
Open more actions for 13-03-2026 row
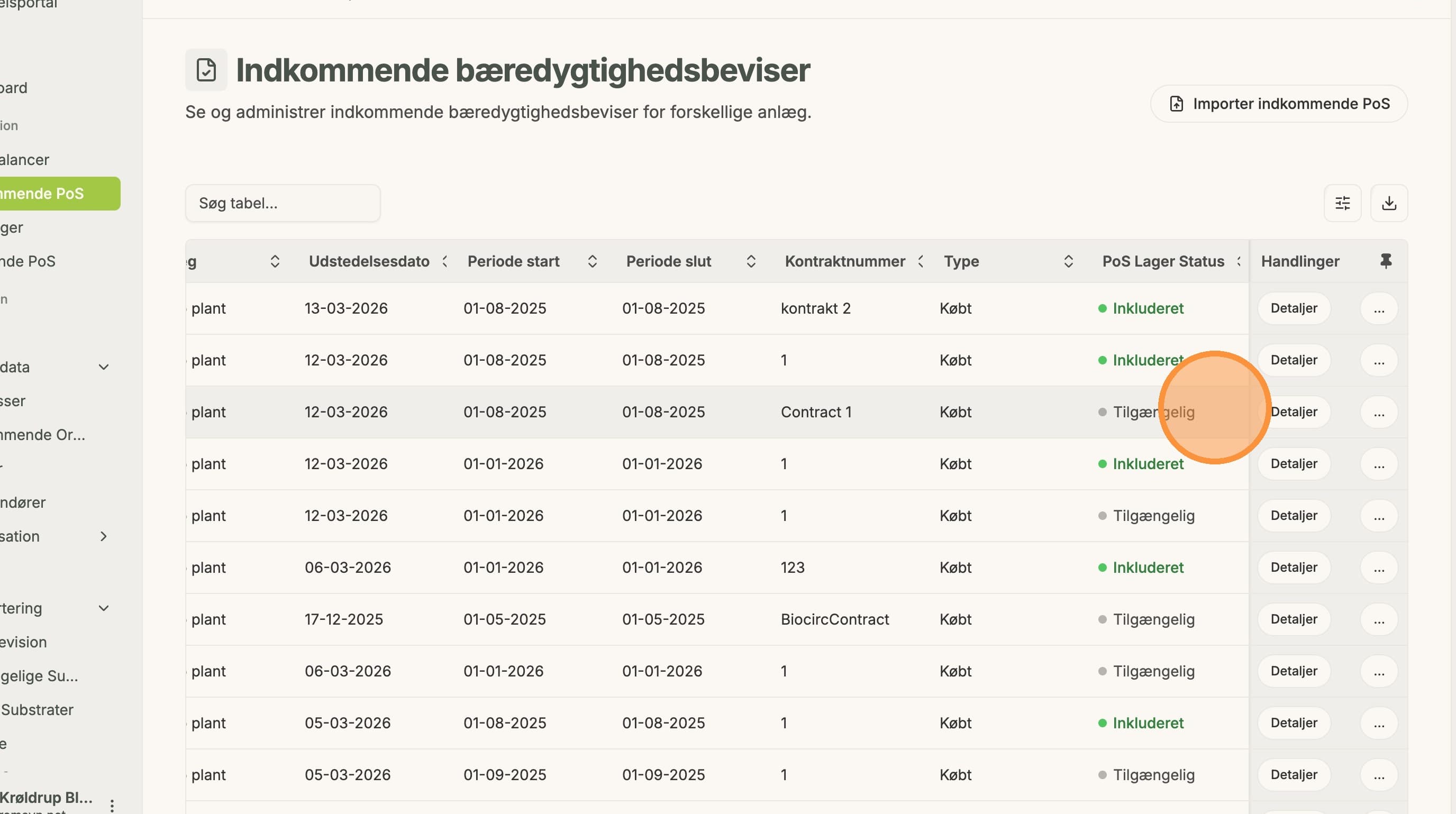[1379, 308]
